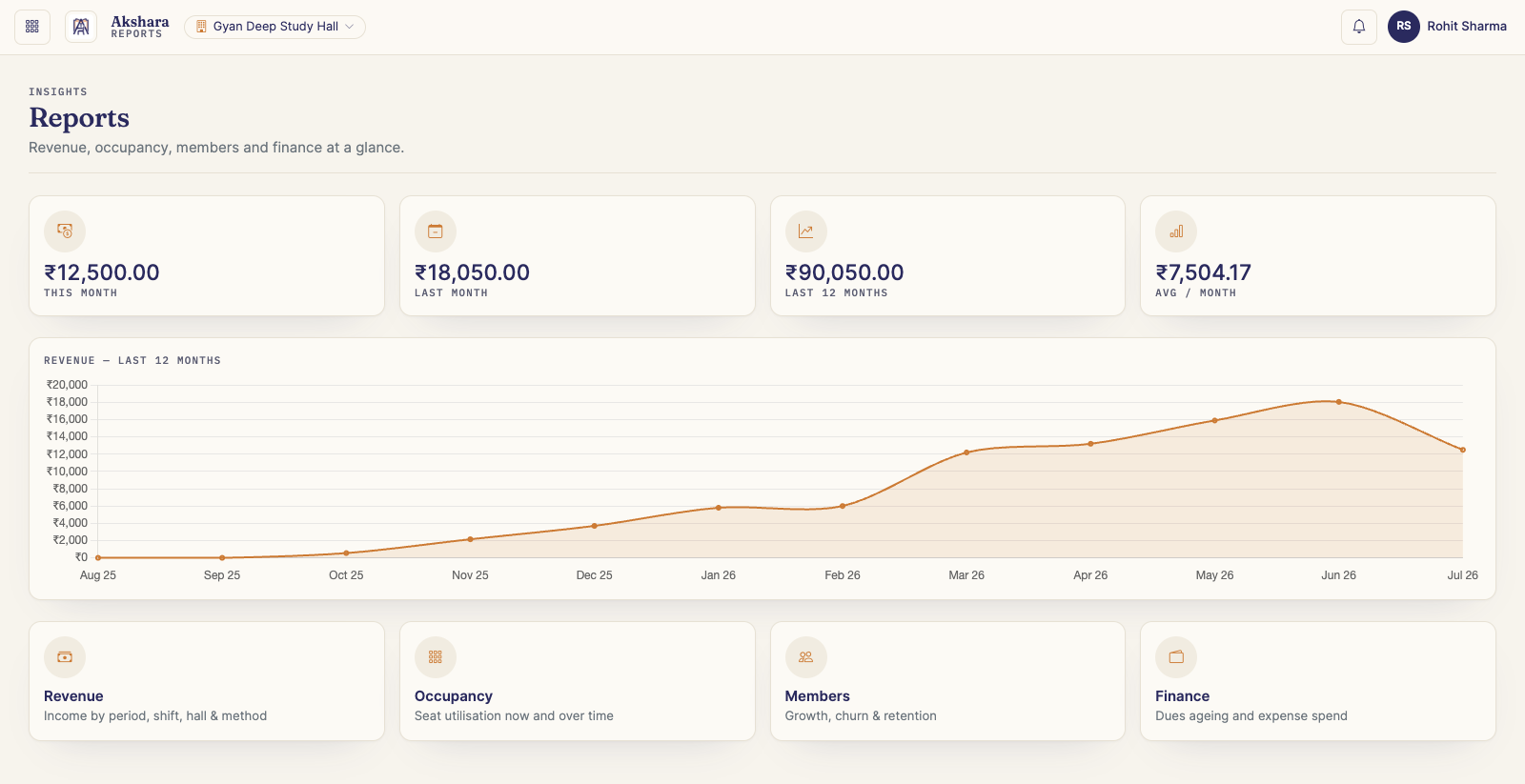The height and width of the screenshot is (784, 1525).
Task: Open the notifications bell
Action: (x=1359, y=27)
